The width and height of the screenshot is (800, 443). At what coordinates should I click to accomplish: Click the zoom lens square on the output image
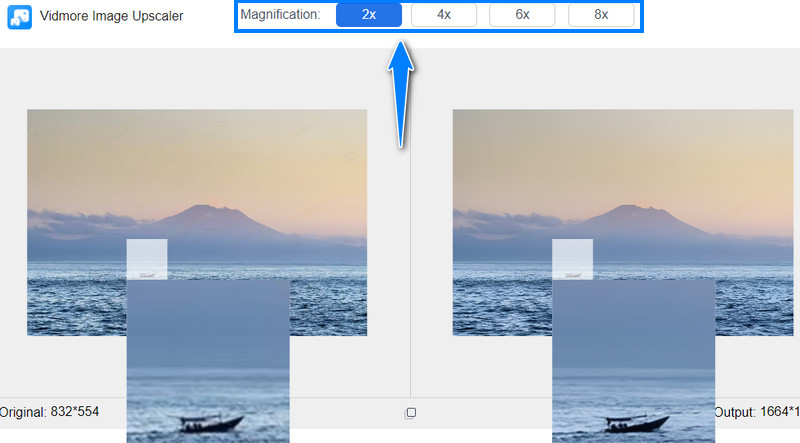click(572, 259)
